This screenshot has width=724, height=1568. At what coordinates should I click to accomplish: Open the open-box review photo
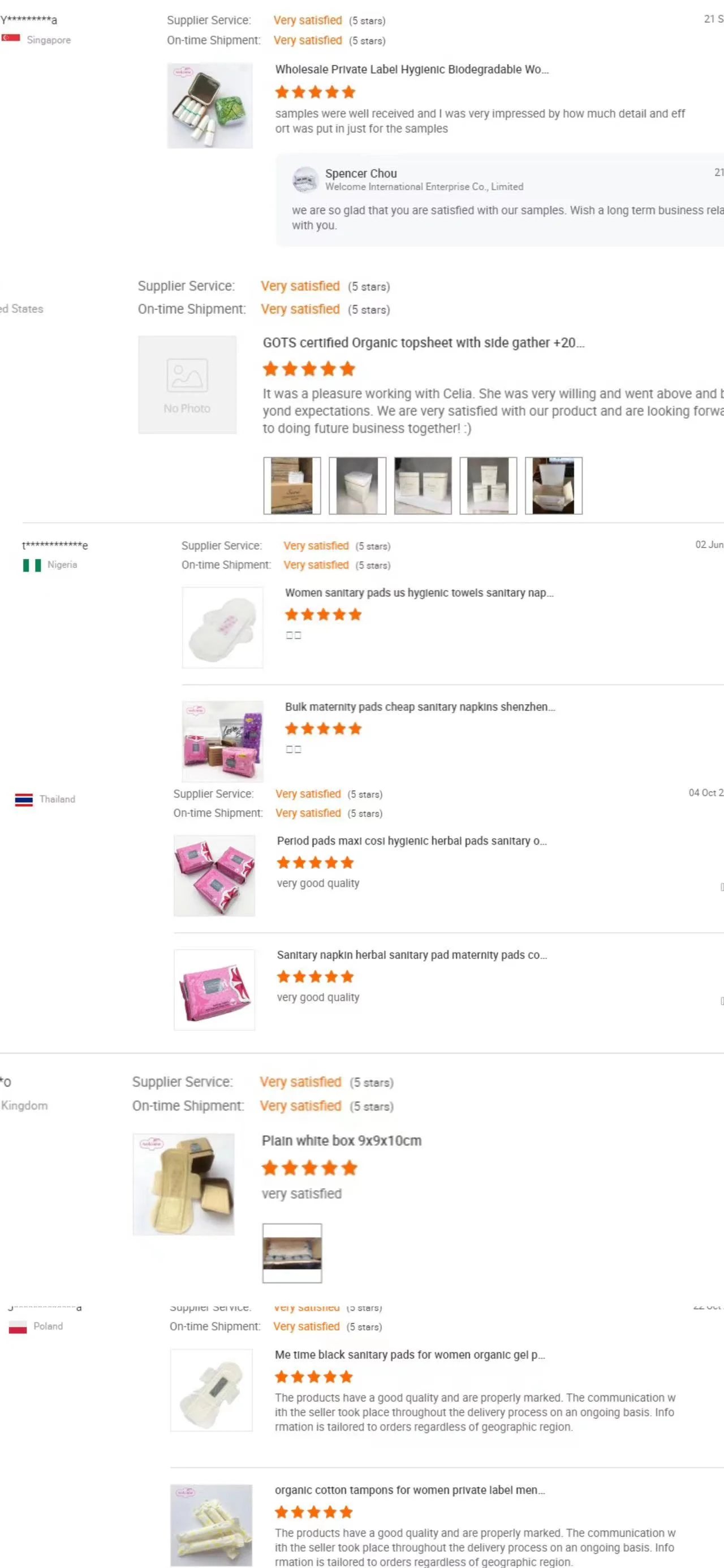coord(553,486)
